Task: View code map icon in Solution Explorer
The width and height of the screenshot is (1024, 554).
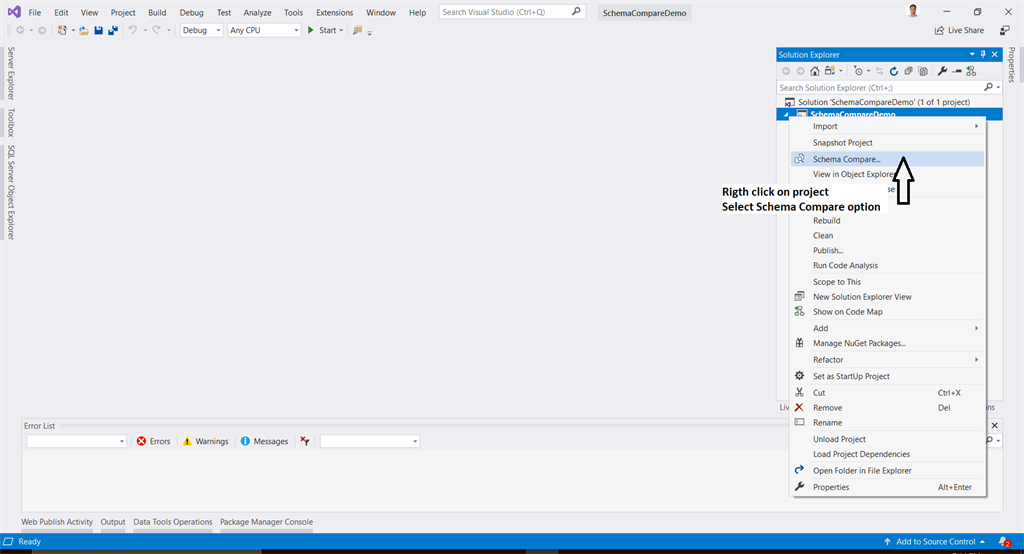Action: 971,71
